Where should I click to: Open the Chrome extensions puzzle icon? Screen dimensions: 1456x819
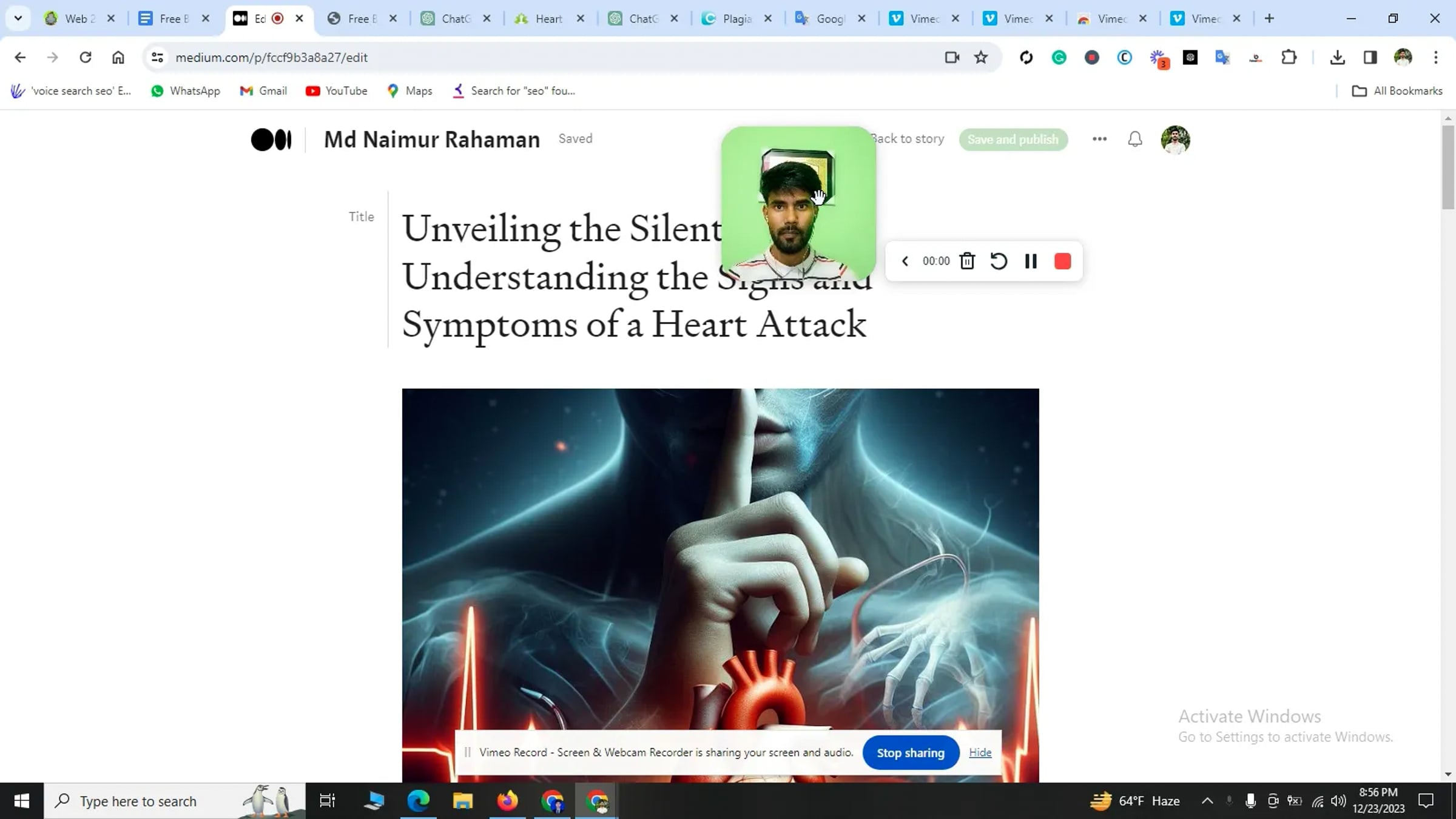(x=1289, y=57)
